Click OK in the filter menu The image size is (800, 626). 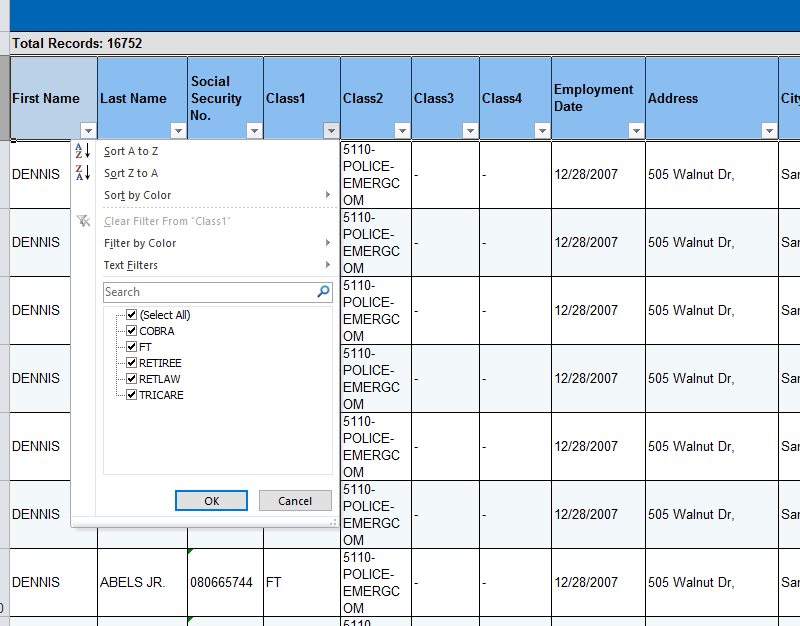coord(211,501)
